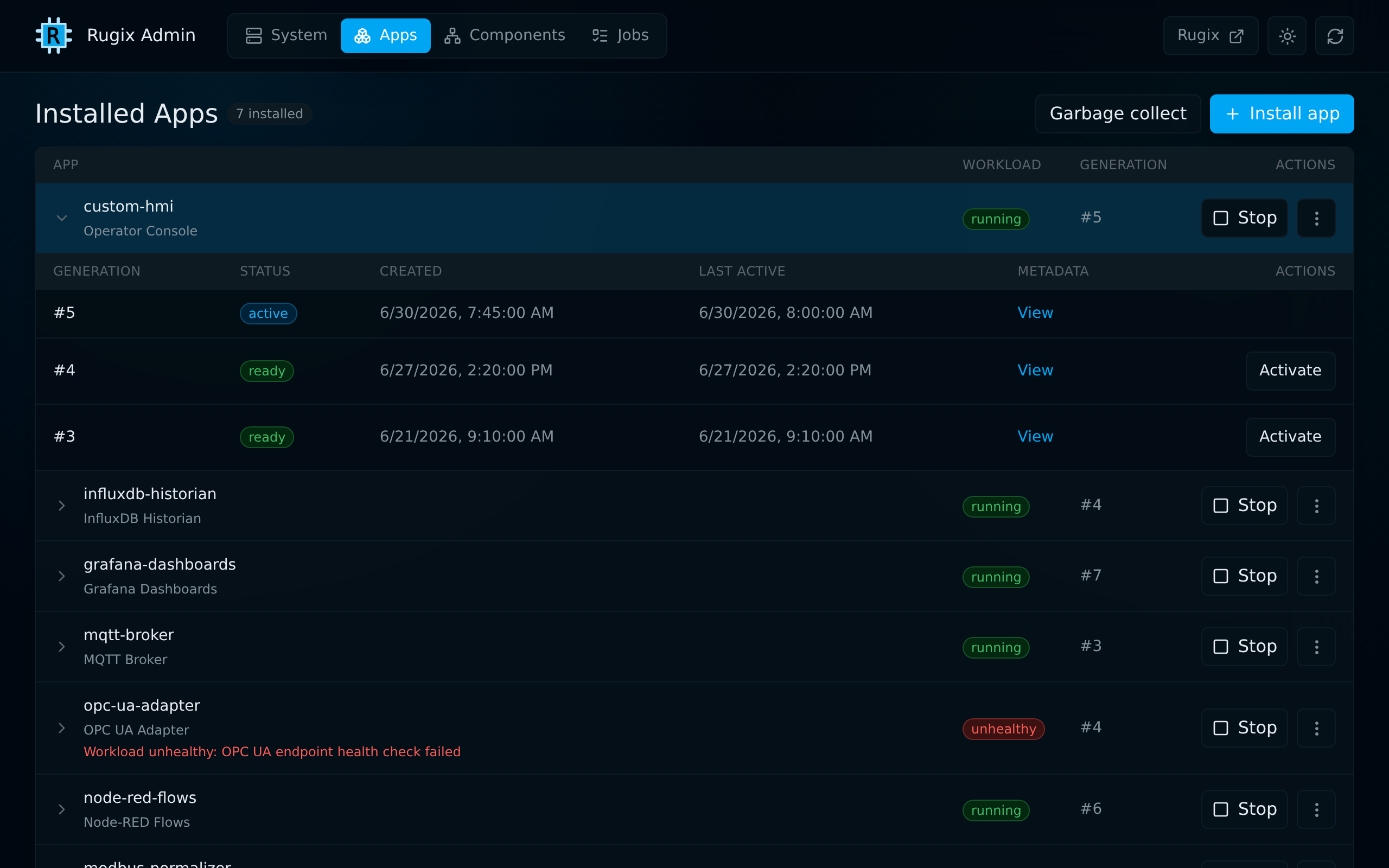Click generation #7 of grafana-dashboards
The width and height of the screenshot is (1389, 868).
pyautogui.click(x=1091, y=576)
